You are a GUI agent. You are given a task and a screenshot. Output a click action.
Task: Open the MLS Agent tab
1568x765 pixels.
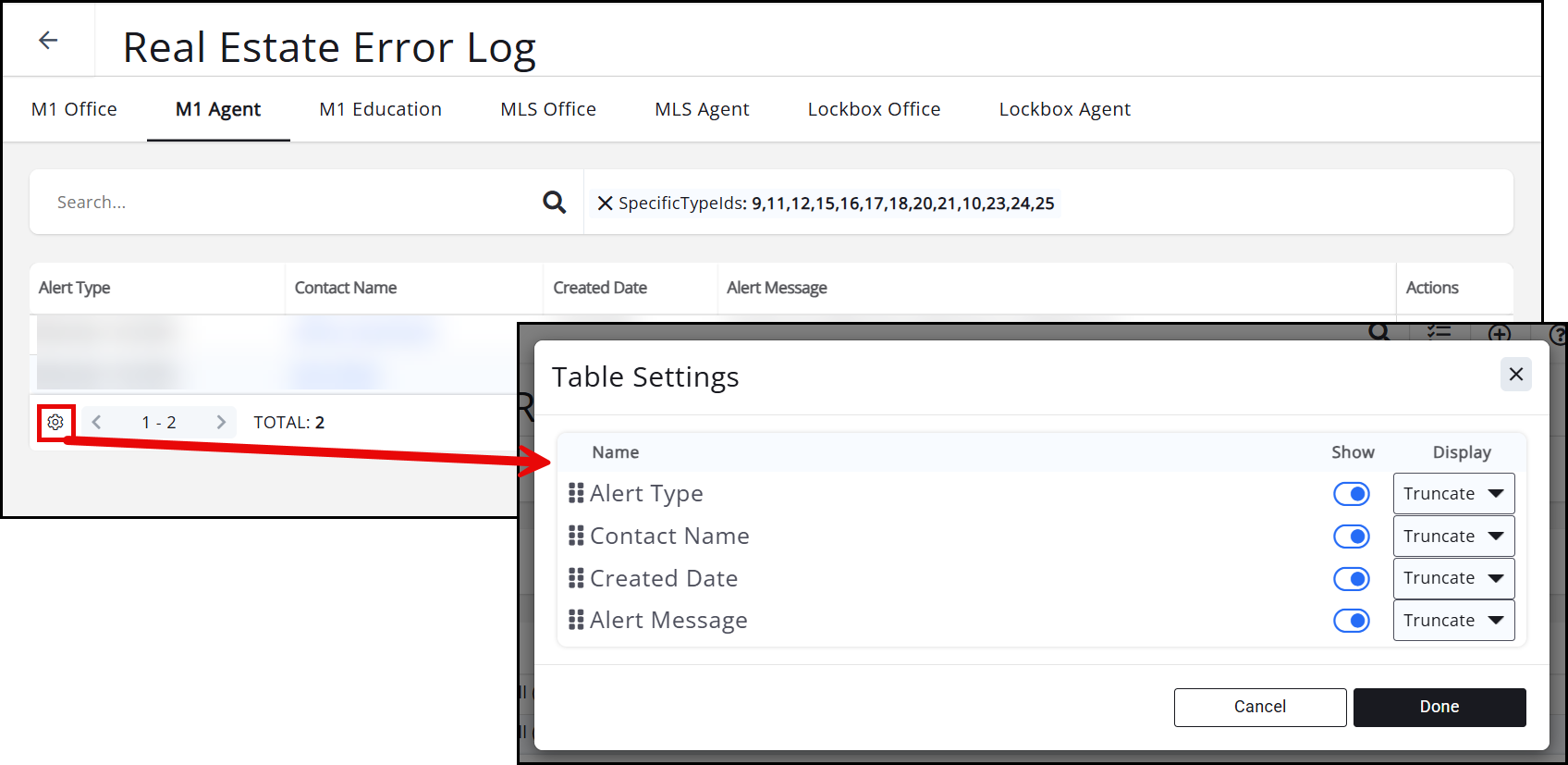[702, 109]
